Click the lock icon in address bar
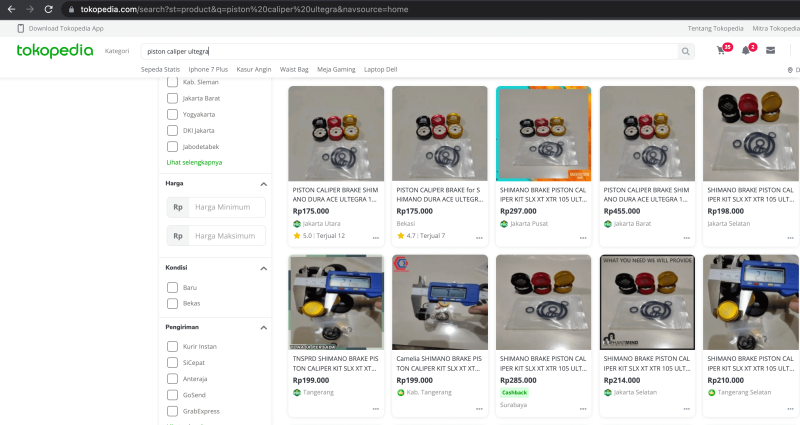This screenshot has height=425, width=800. pyautogui.click(x=71, y=9)
